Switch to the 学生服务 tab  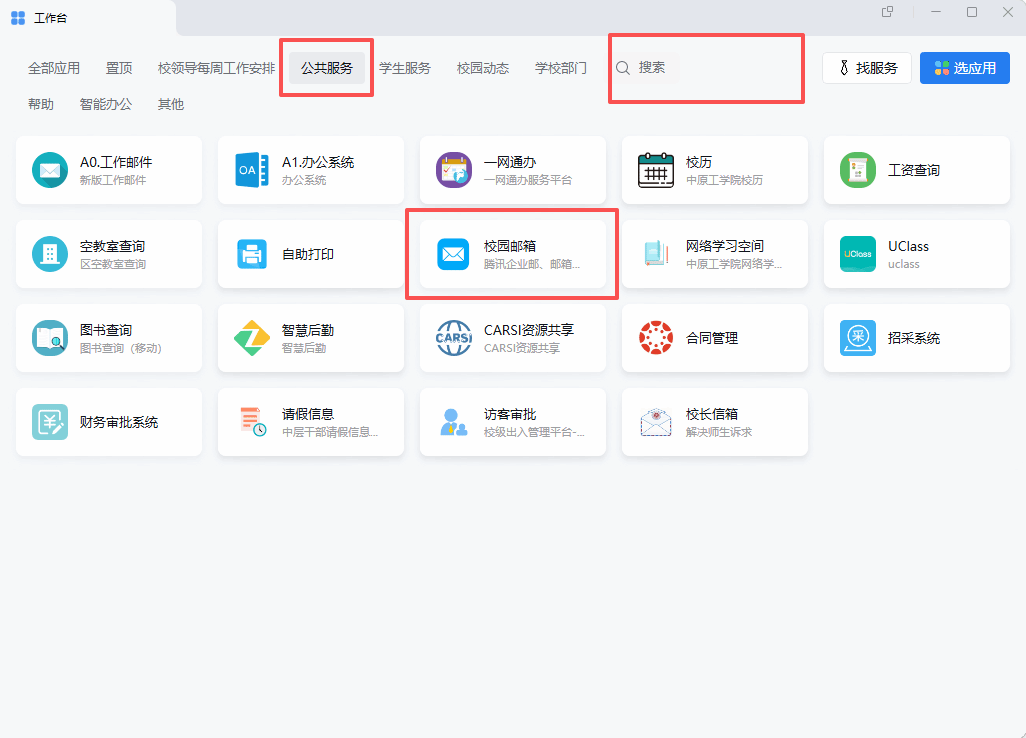pyautogui.click(x=405, y=68)
